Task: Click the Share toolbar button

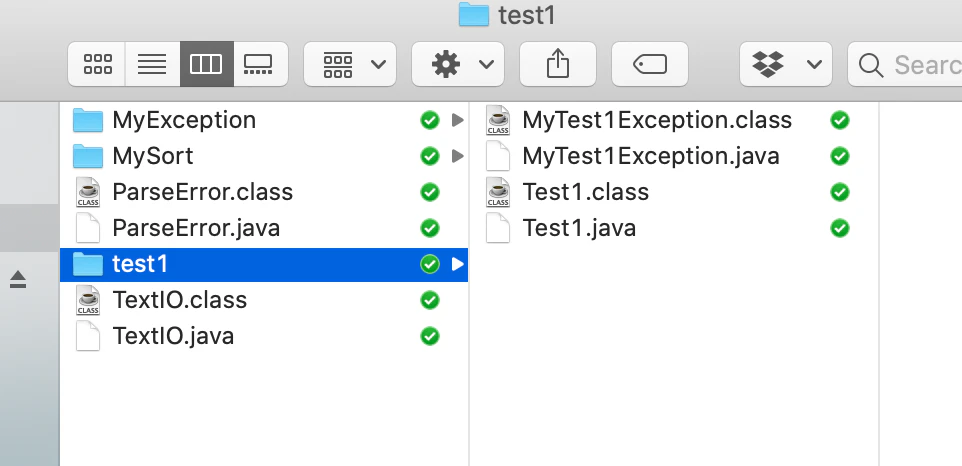Action: (x=557, y=65)
